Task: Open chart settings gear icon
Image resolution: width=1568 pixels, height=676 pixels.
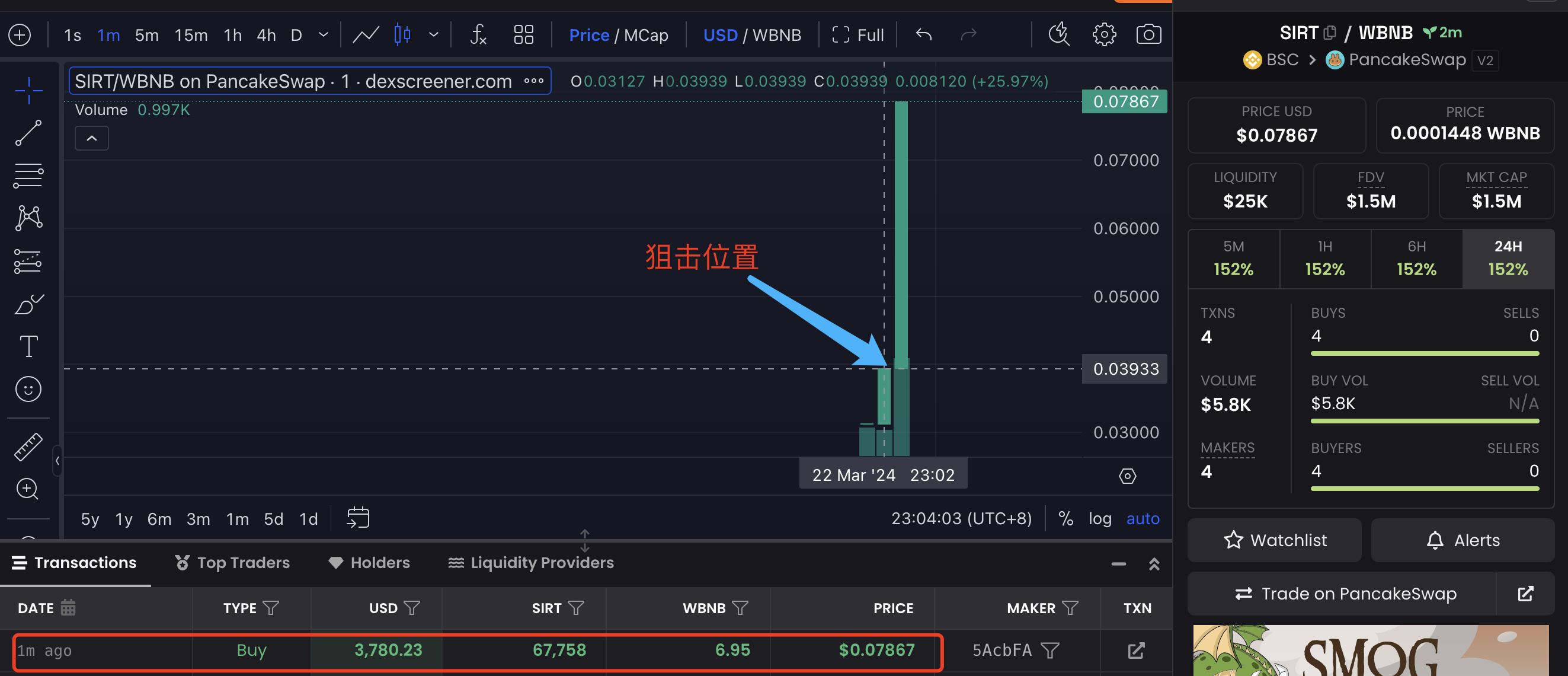Action: 1103,35
